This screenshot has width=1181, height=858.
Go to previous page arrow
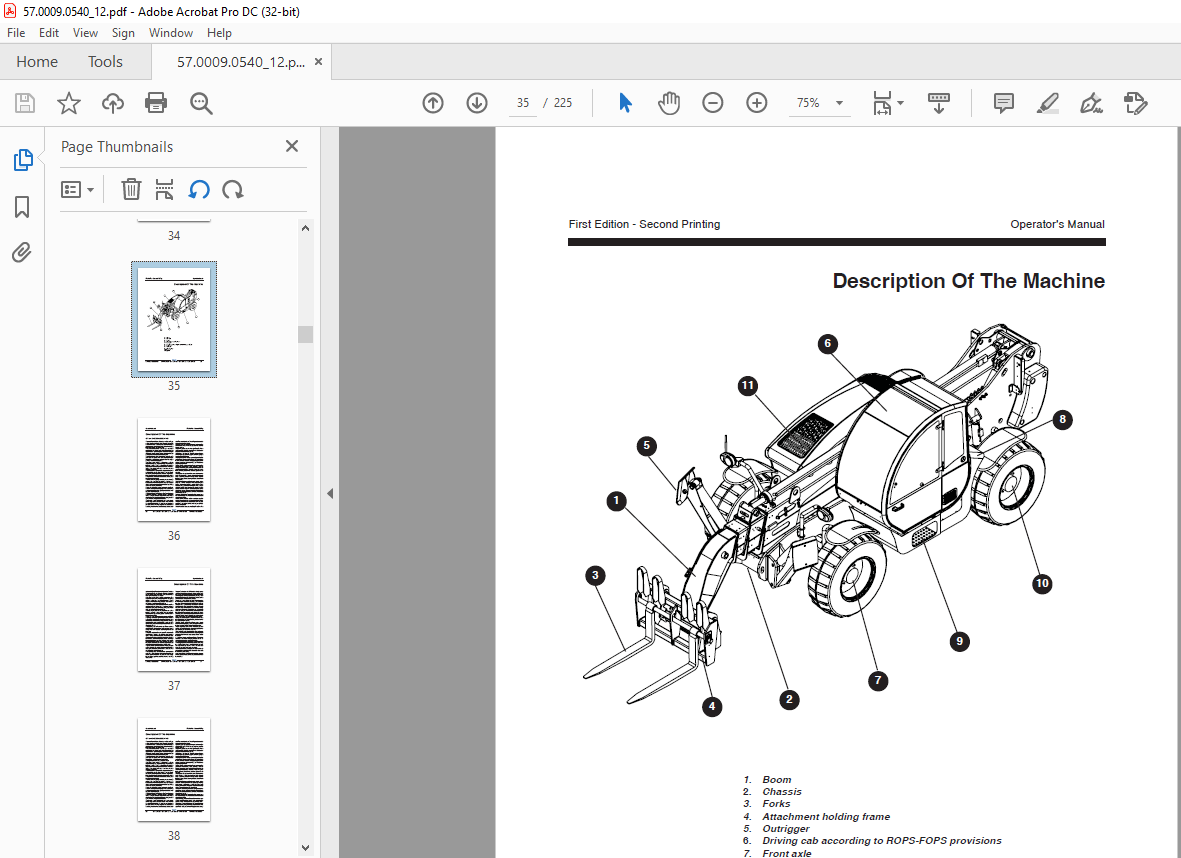coord(433,102)
